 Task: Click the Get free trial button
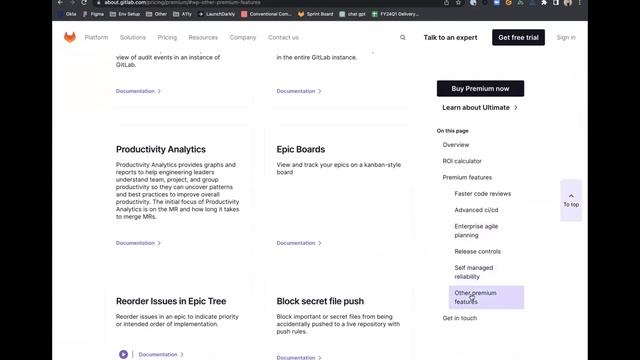pos(518,38)
